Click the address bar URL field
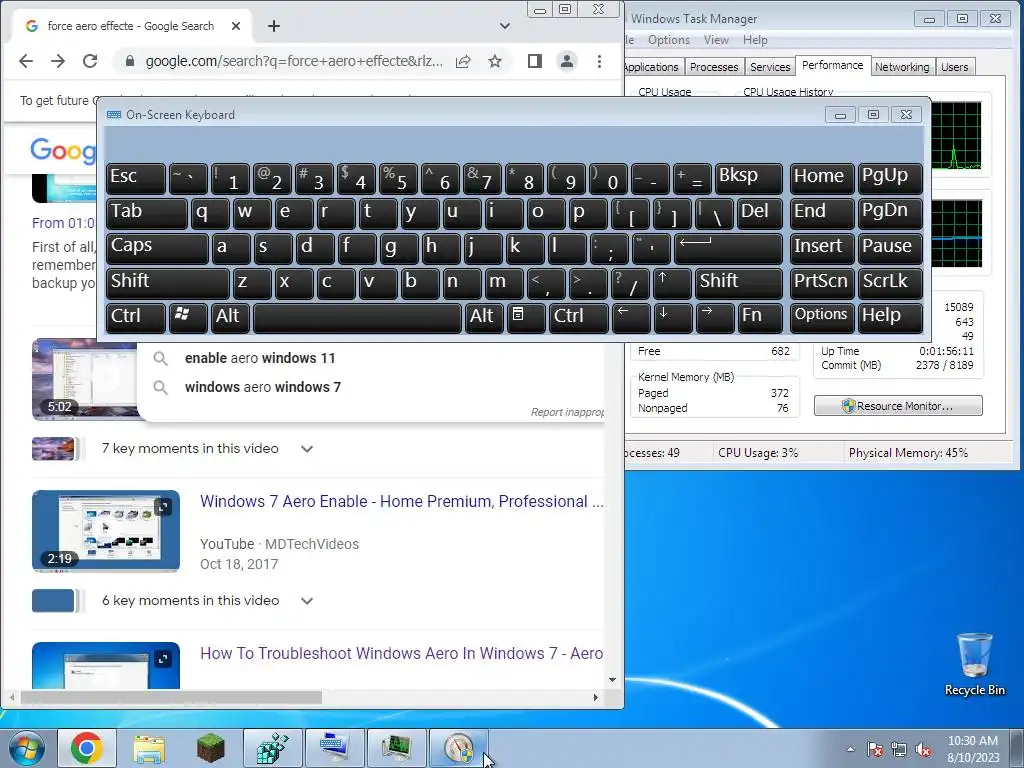 tap(294, 61)
